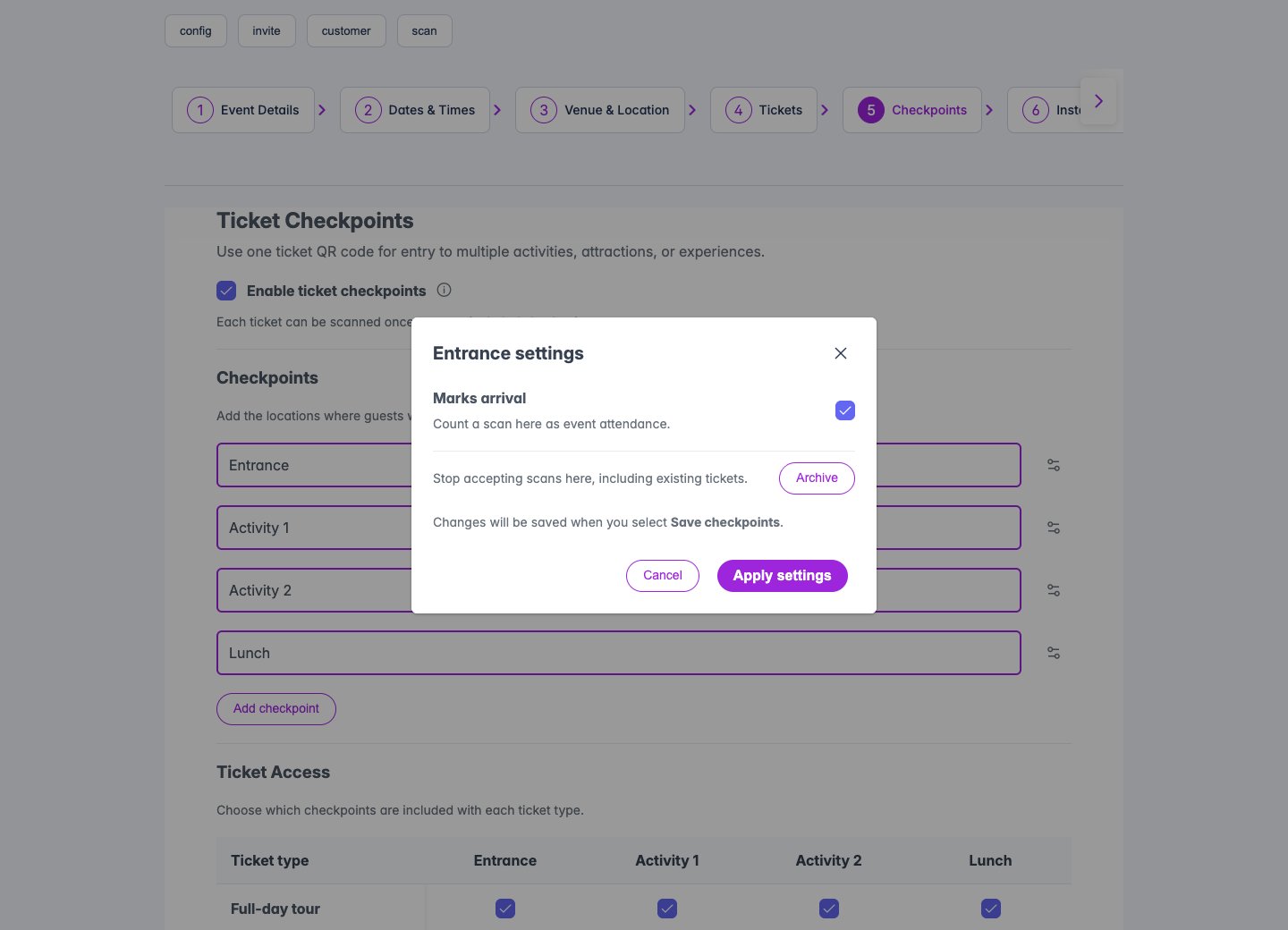Close the Entrance settings dialog
Image resolution: width=1288 pixels, height=930 pixels.
click(x=841, y=353)
